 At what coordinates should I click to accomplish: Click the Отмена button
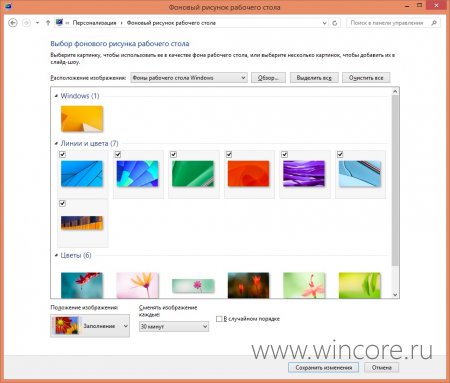click(x=381, y=367)
